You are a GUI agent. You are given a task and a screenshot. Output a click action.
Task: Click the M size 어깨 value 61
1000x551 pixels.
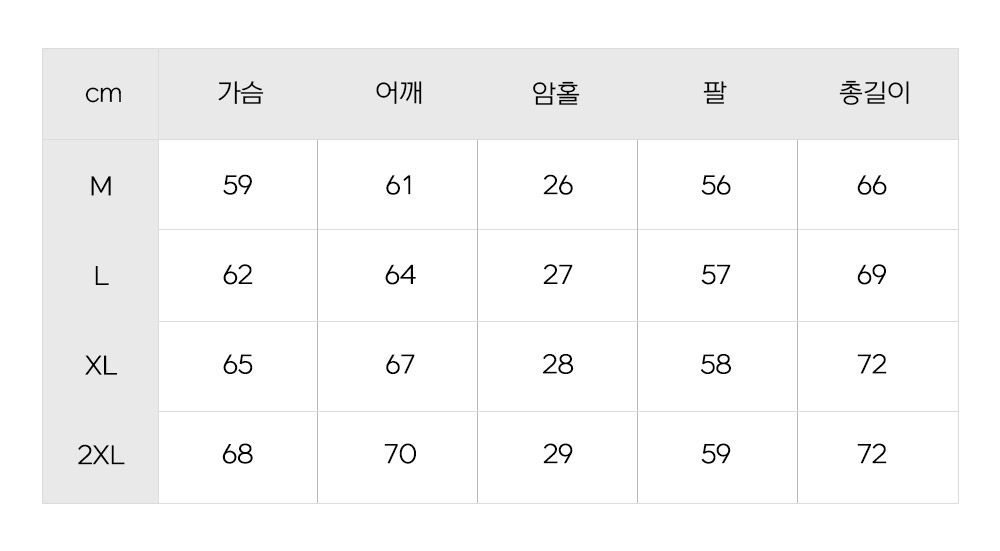click(x=399, y=186)
